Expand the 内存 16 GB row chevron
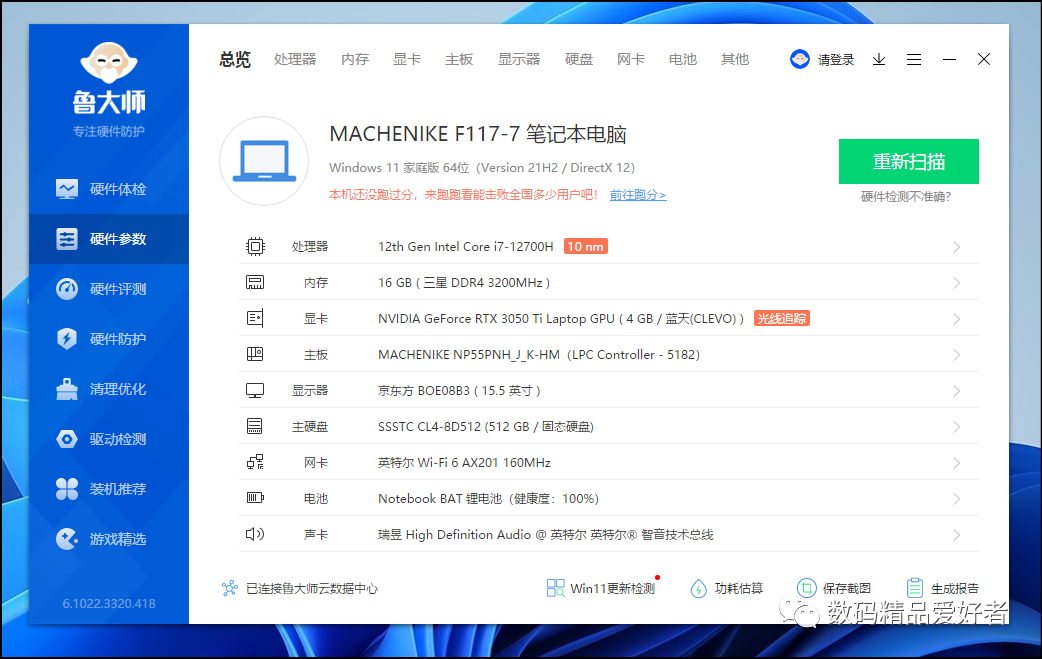This screenshot has height=659, width=1042. coord(957,283)
